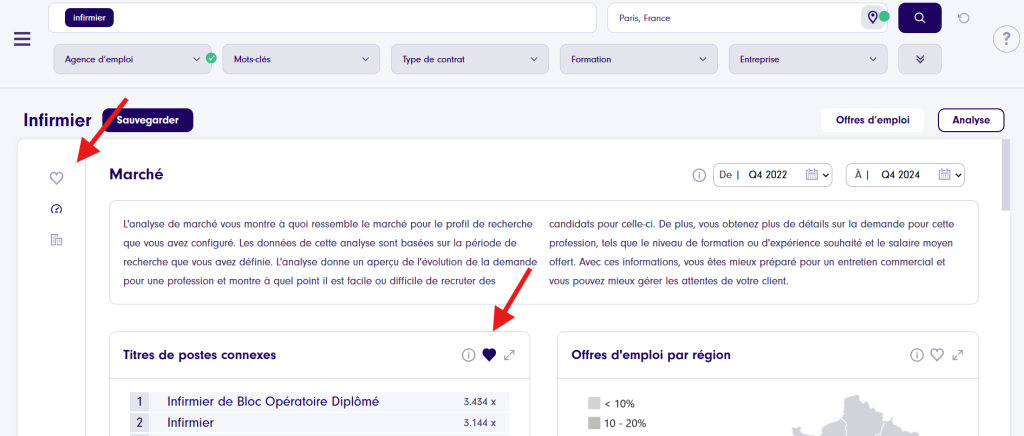Switch to the Offres d'emploi tab

pyautogui.click(x=872, y=120)
